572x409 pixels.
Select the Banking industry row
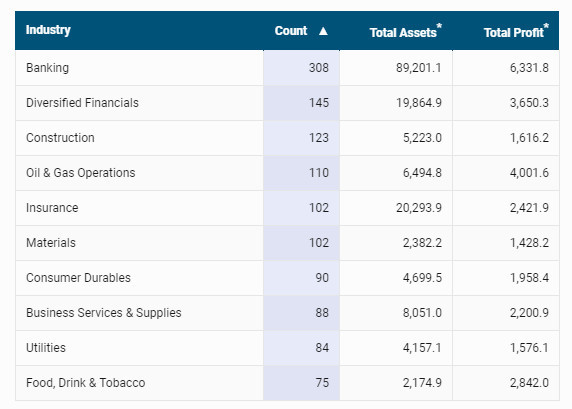point(287,68)
